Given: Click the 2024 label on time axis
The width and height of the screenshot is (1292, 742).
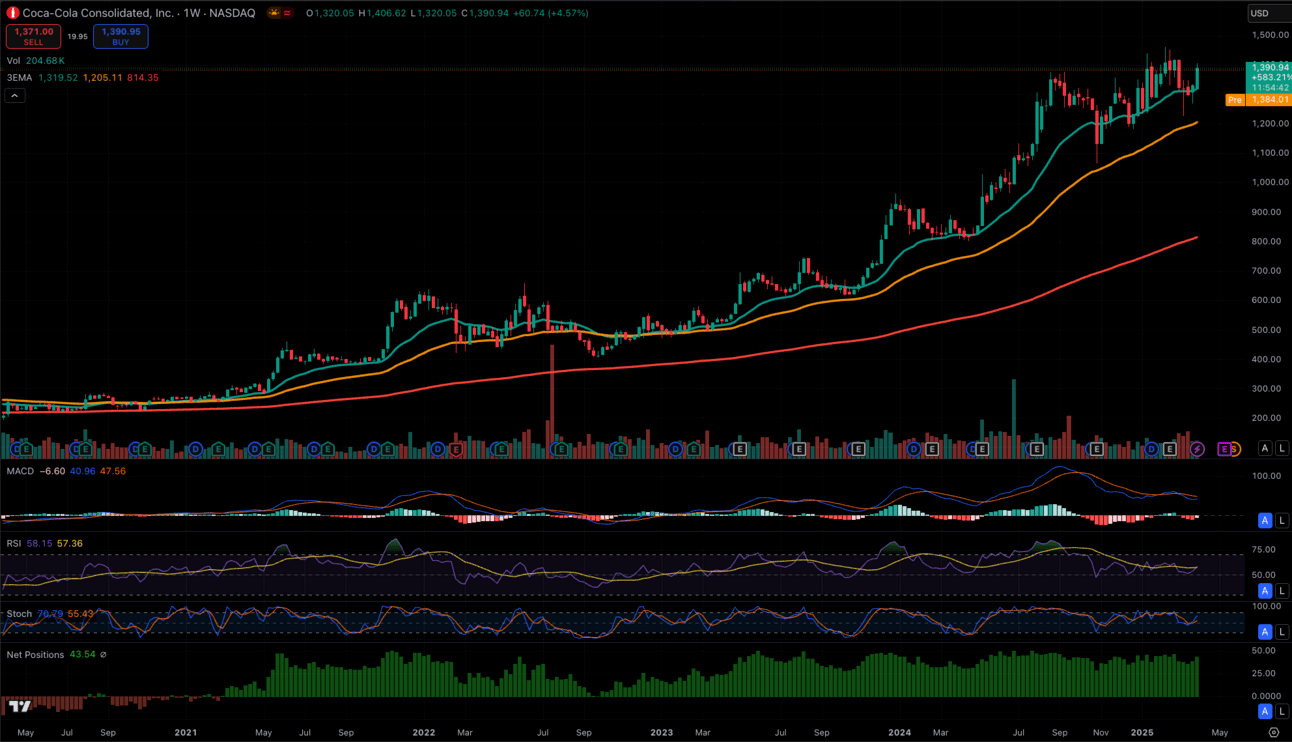Looking at the screenshot, I should click(x=899, y=733).
